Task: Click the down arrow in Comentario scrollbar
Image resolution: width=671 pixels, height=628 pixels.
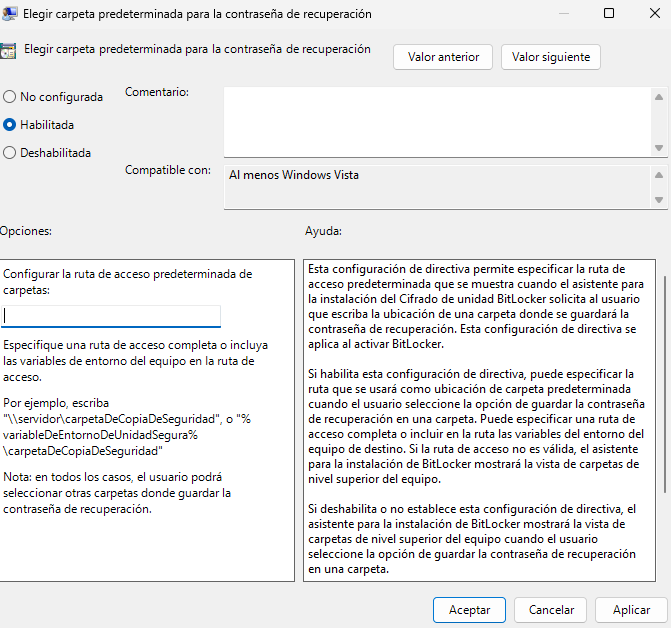Action: click(x=658, y=147)
